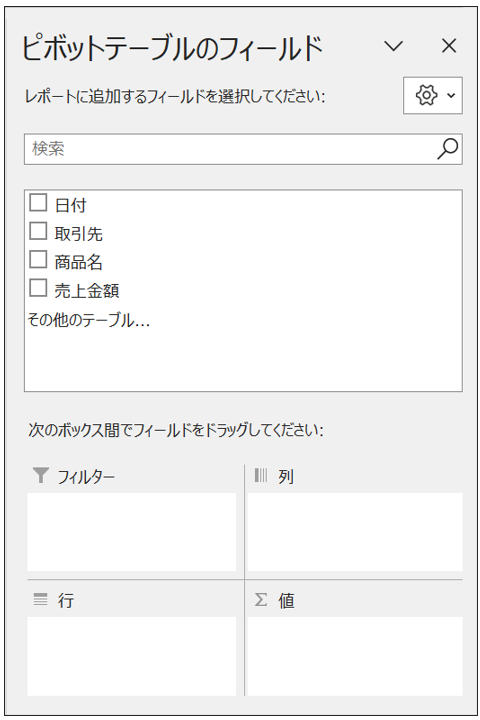Click the empty 列 drop area
The height and width of the screenshot is (720, 480).
tap(355, 532)
